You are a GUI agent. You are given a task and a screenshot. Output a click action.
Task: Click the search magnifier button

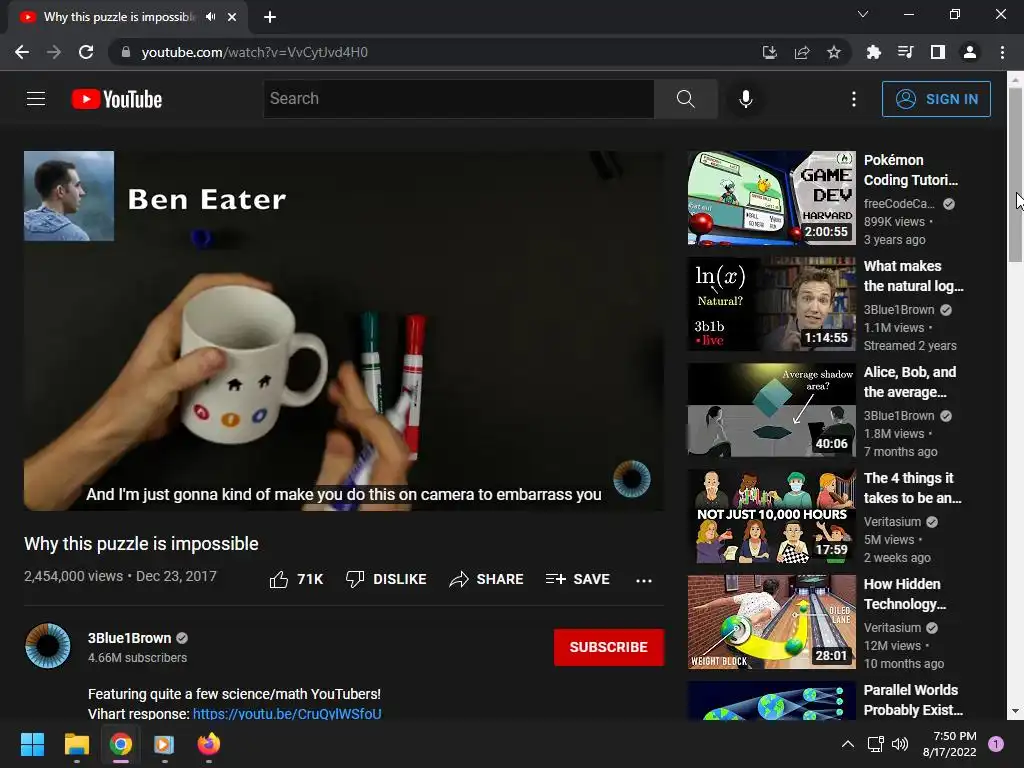[x=686, y=99]
